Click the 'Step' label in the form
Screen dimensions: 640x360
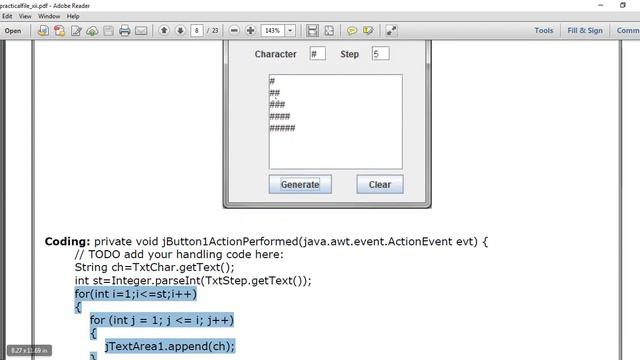(349, 54)
